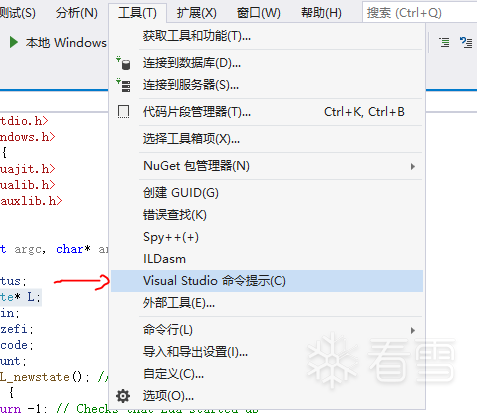
Task: Select 连接到服务器(S)... entry
Action: (x=267, y=85)
